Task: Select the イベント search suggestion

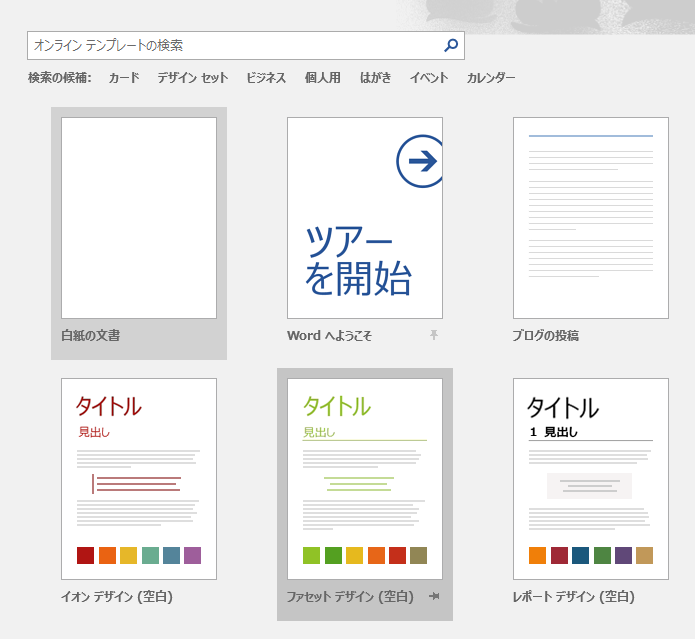Action: tap(429, 78)
